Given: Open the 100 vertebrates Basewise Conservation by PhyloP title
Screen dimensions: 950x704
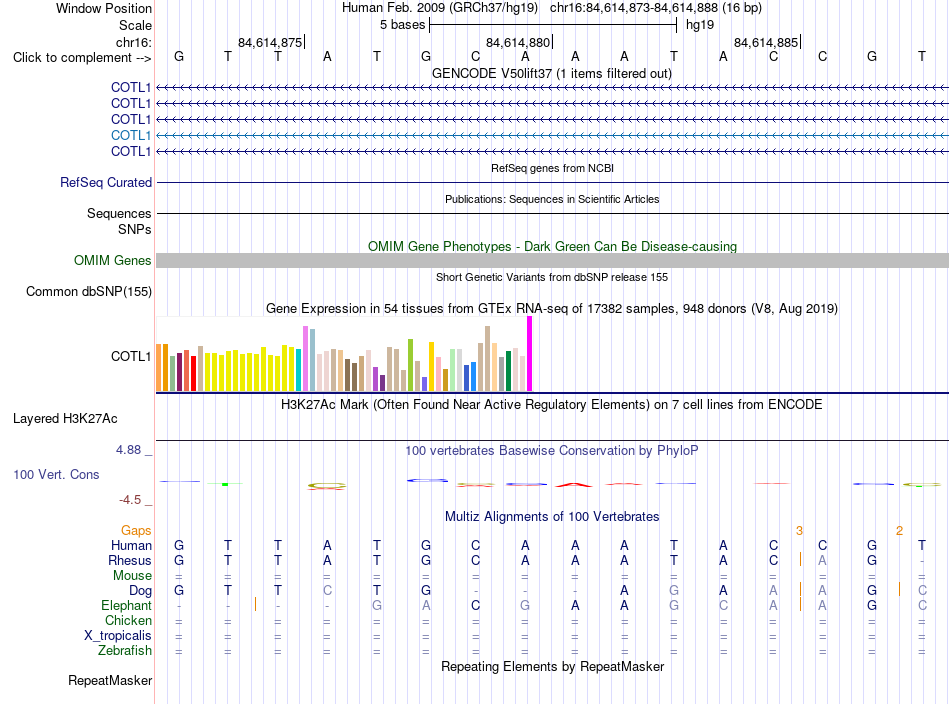Looking at the screenshot, I should point(552,451).
